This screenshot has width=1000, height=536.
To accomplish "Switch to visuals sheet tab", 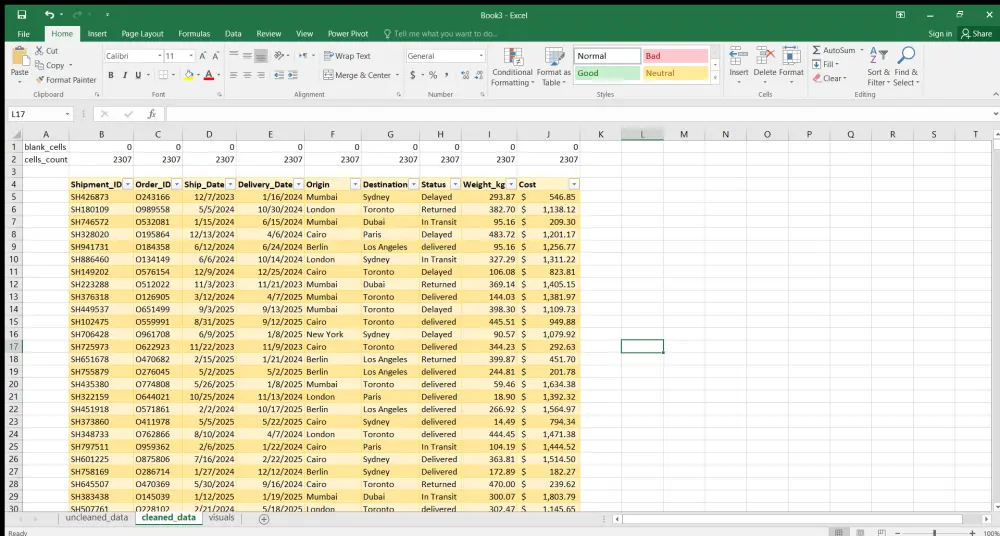I will [x=221, y=517].
